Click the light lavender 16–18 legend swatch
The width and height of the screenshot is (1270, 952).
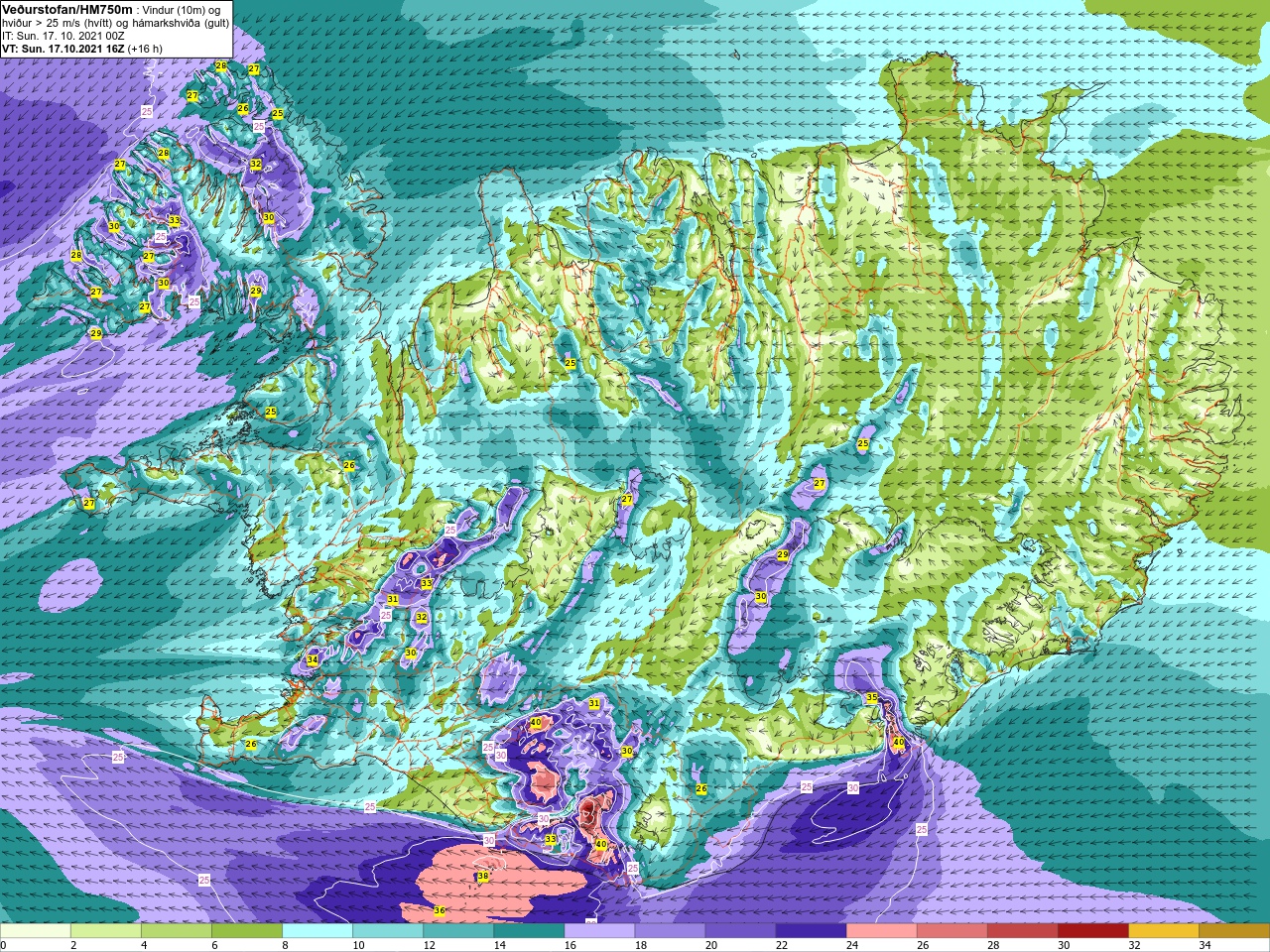[x=599, y=931]
